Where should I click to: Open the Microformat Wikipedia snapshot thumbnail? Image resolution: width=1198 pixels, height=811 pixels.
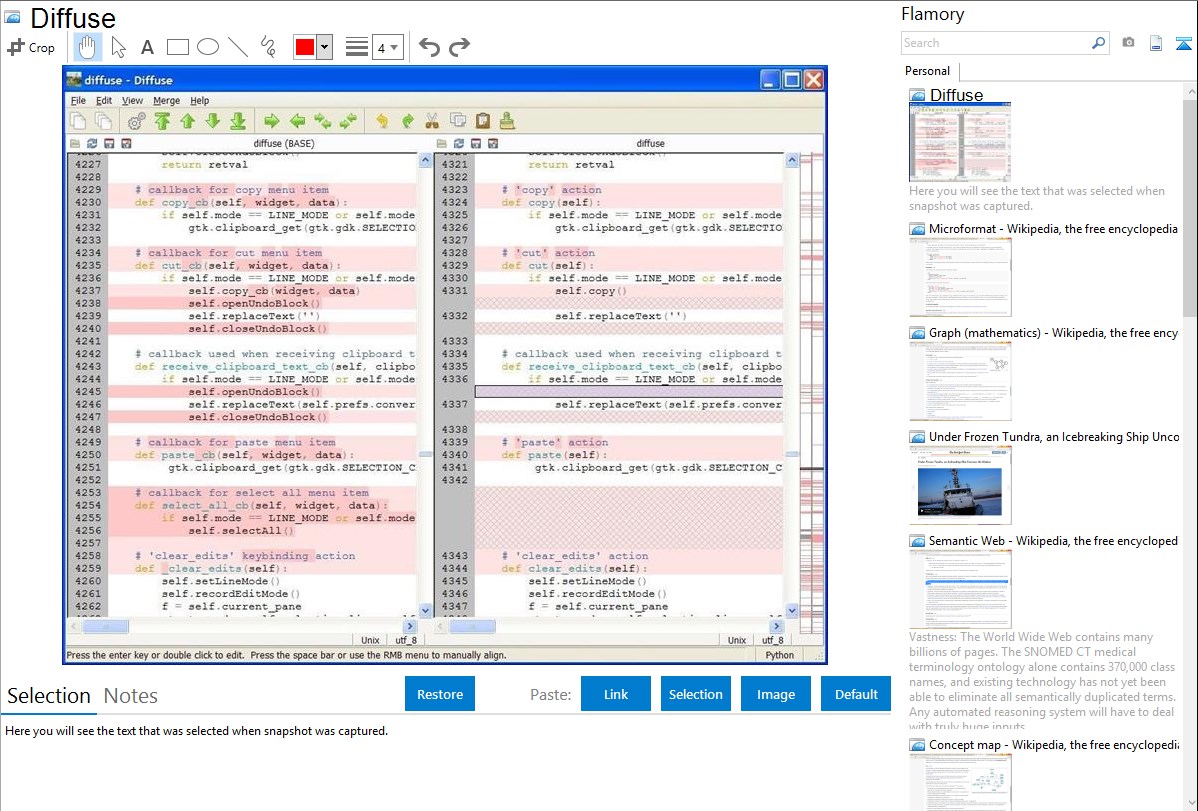point(960,277)
